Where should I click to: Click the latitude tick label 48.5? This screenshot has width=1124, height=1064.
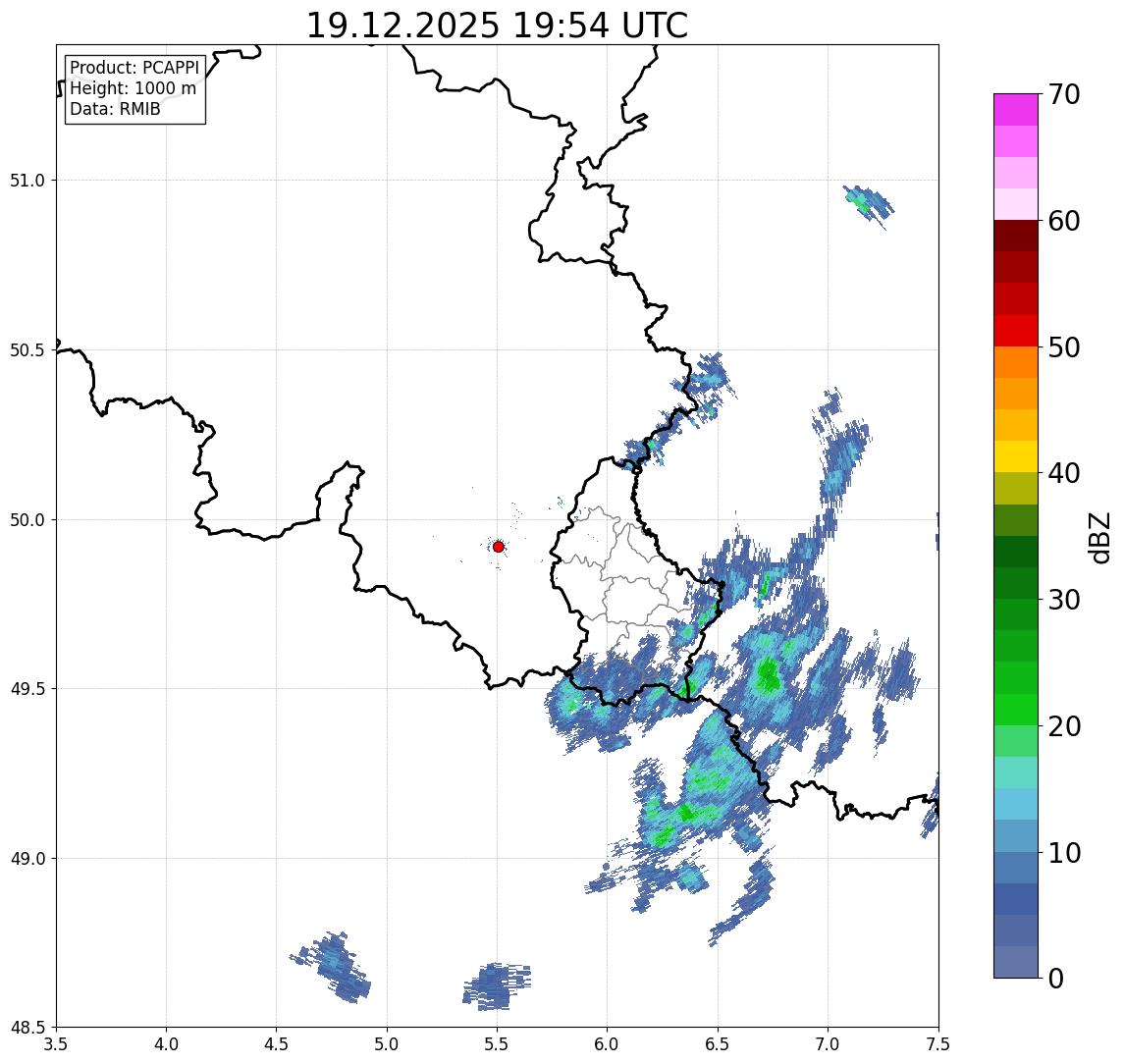tap(27, 1028)
